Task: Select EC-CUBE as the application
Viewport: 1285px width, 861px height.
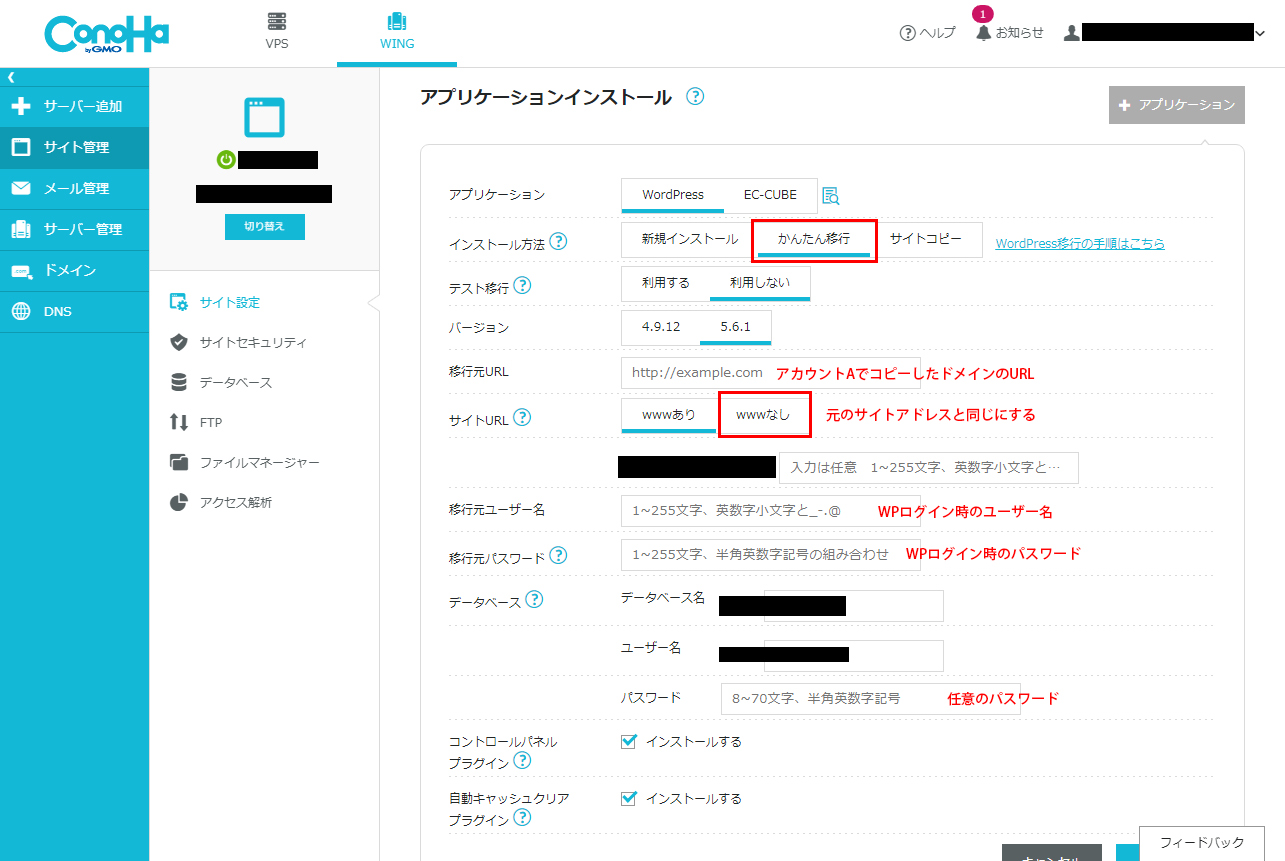Action: 770,195
